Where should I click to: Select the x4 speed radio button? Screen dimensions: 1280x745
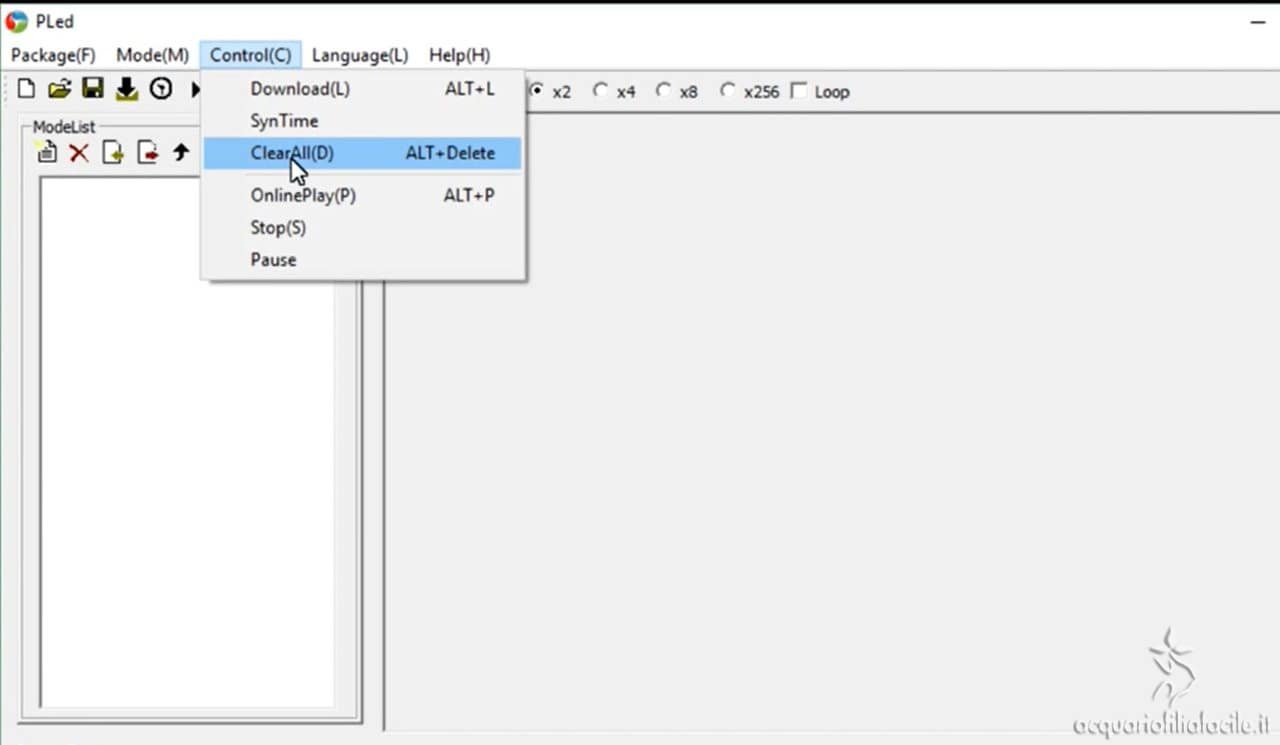tap(600, 91)
